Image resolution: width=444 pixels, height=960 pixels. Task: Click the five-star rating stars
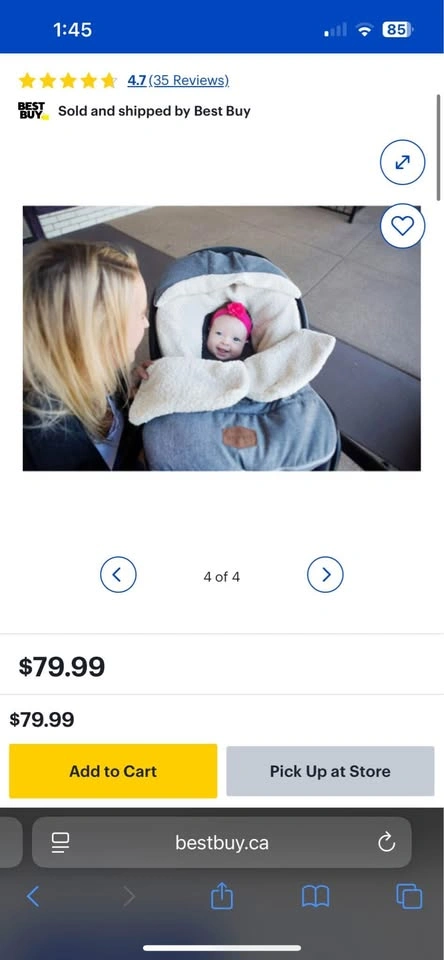[x=67, y=80]
